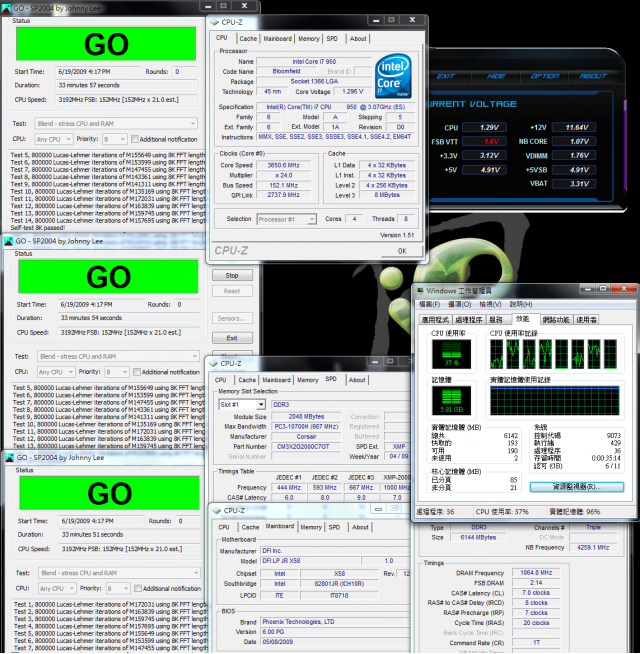This screenshot has height=654, width=640.
Task: Click the Exit button in SP2004
Action: [232, 338]
